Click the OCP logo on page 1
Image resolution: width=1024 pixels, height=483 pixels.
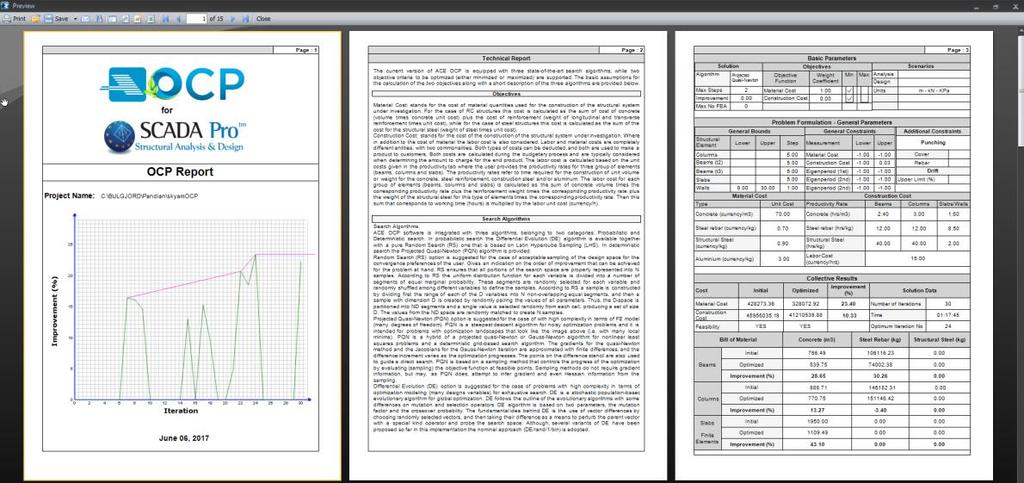click(172, 84)
